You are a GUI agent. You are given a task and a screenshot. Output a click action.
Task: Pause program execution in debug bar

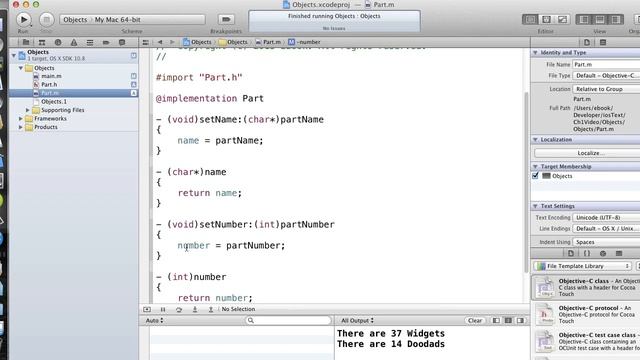tap(163, 309)
